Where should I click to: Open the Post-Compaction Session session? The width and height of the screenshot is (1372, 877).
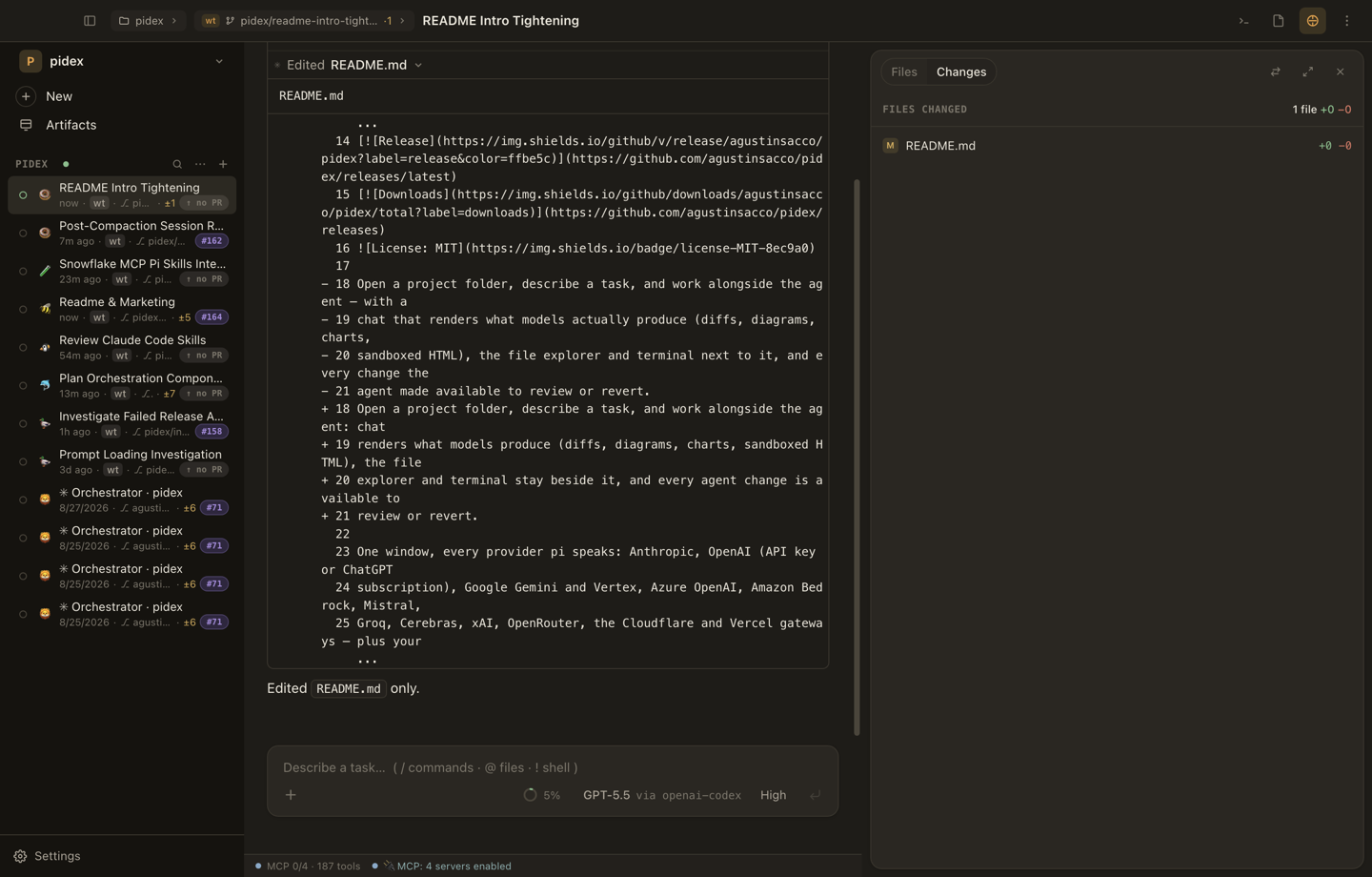click(x=122, y=233)
